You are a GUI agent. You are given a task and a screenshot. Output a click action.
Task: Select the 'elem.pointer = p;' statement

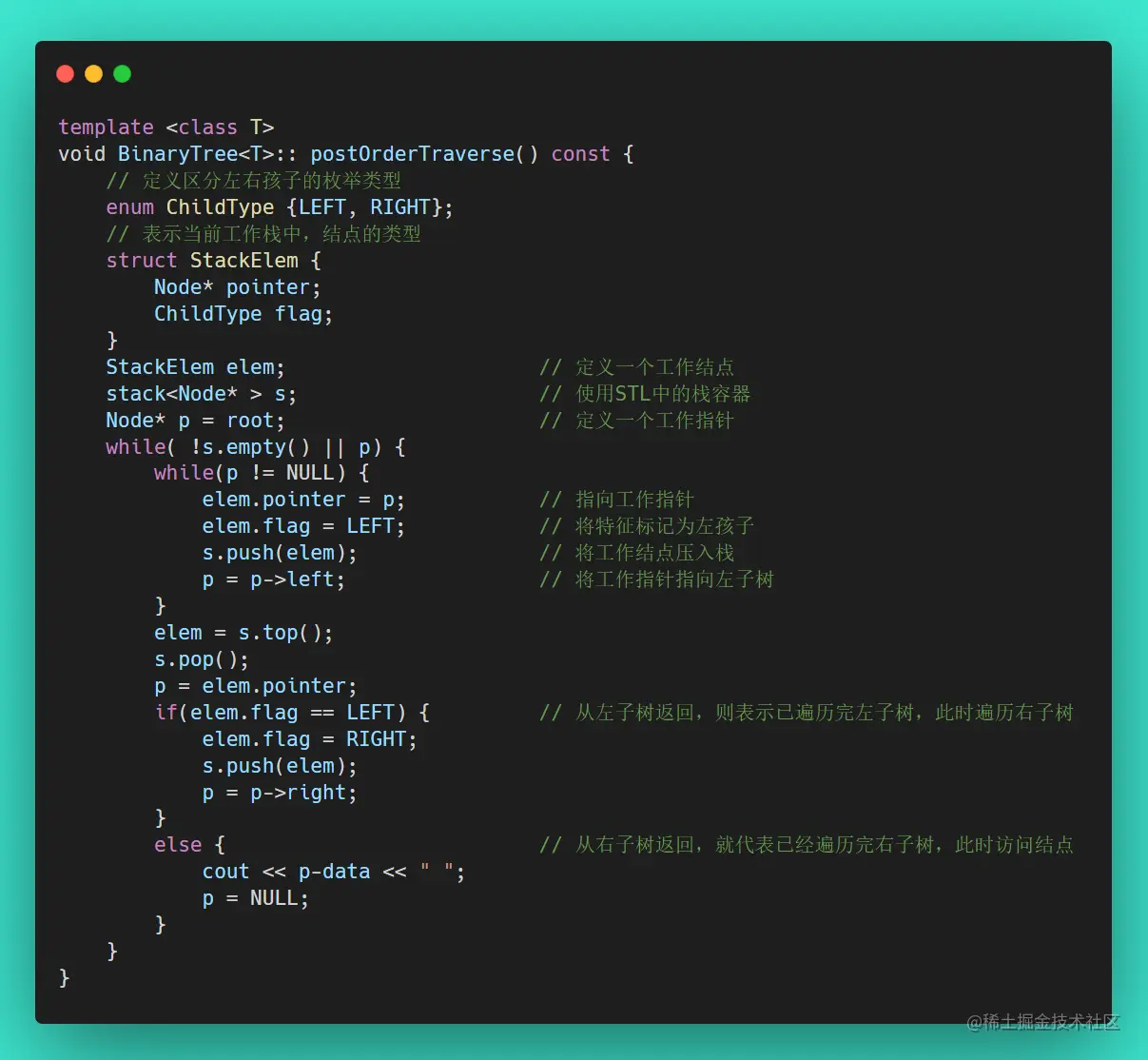point(303,500)
